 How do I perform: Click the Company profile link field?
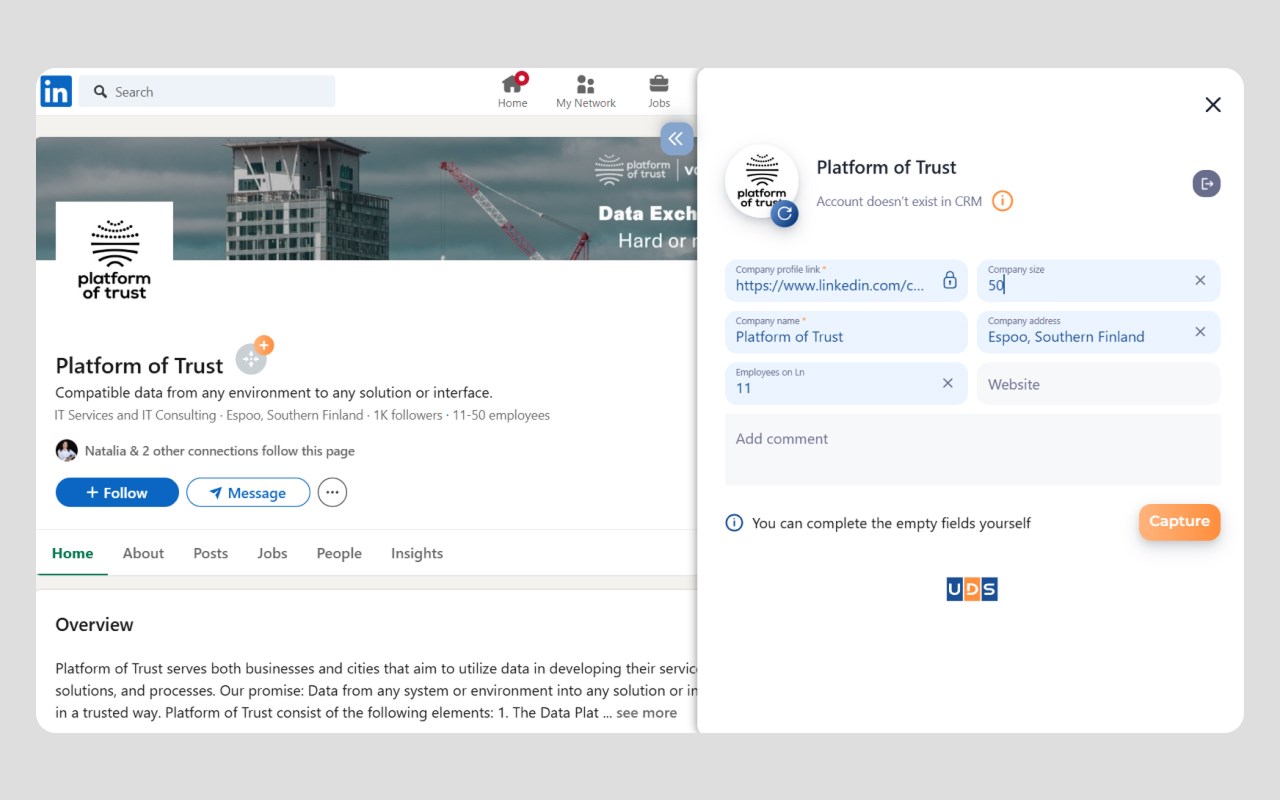pyautogui.click(x=846, y=280)
